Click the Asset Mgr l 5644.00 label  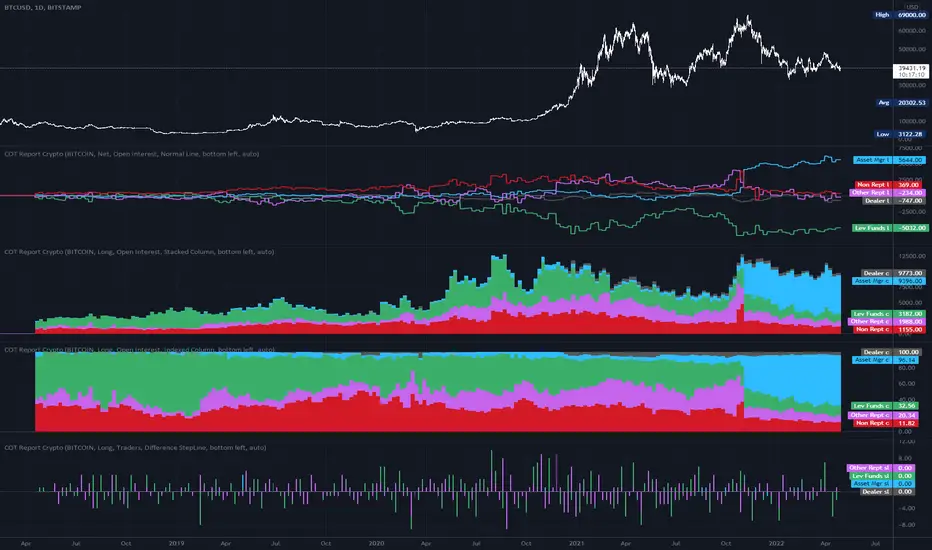(x=890, y=160)
